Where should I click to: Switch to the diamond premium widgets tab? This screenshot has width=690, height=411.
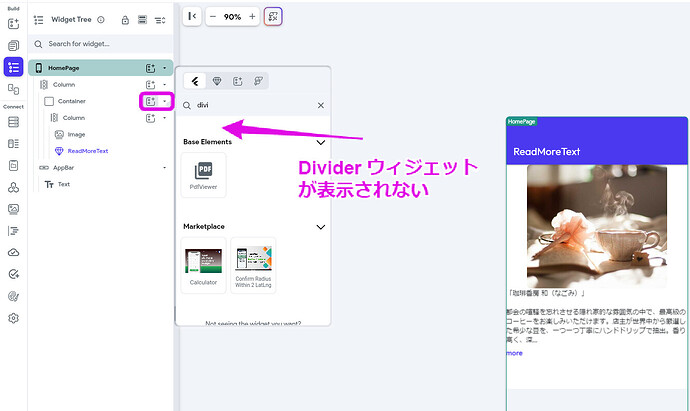pyautogui.click(x=217, y=81)
